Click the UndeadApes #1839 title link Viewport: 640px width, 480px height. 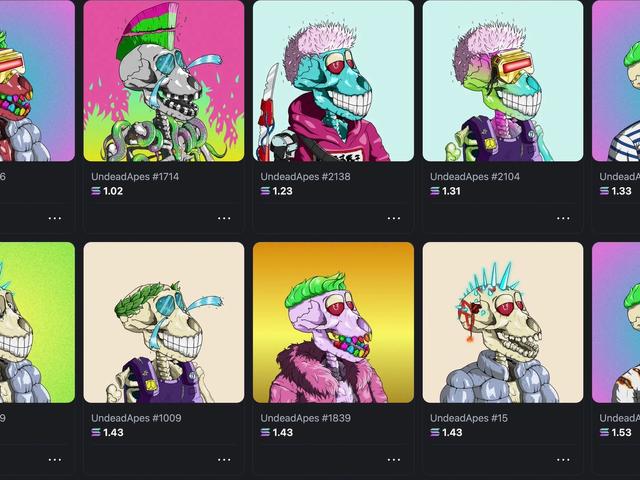(x=305, y=418)
